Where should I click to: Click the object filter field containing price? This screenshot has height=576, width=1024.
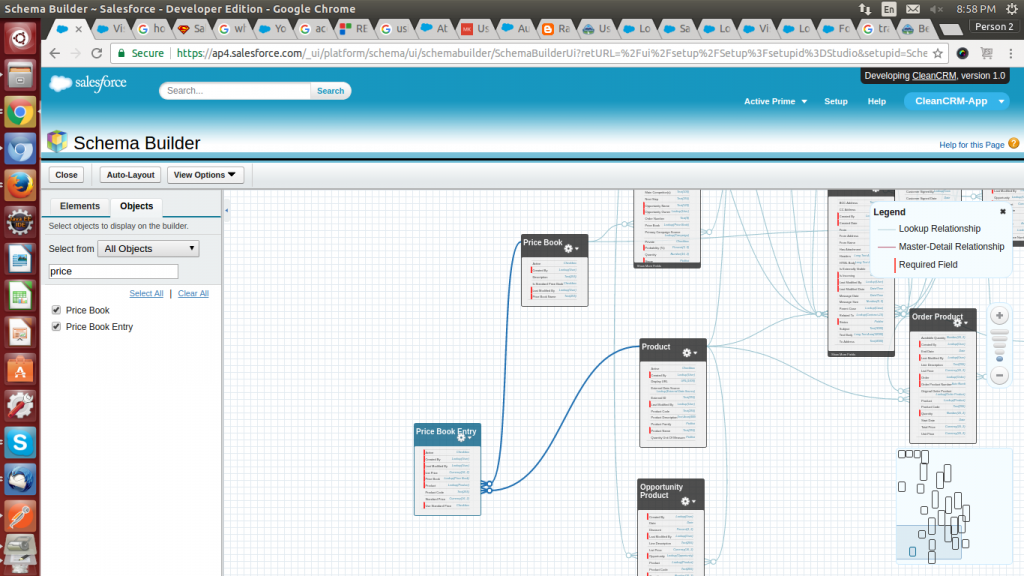113,271
